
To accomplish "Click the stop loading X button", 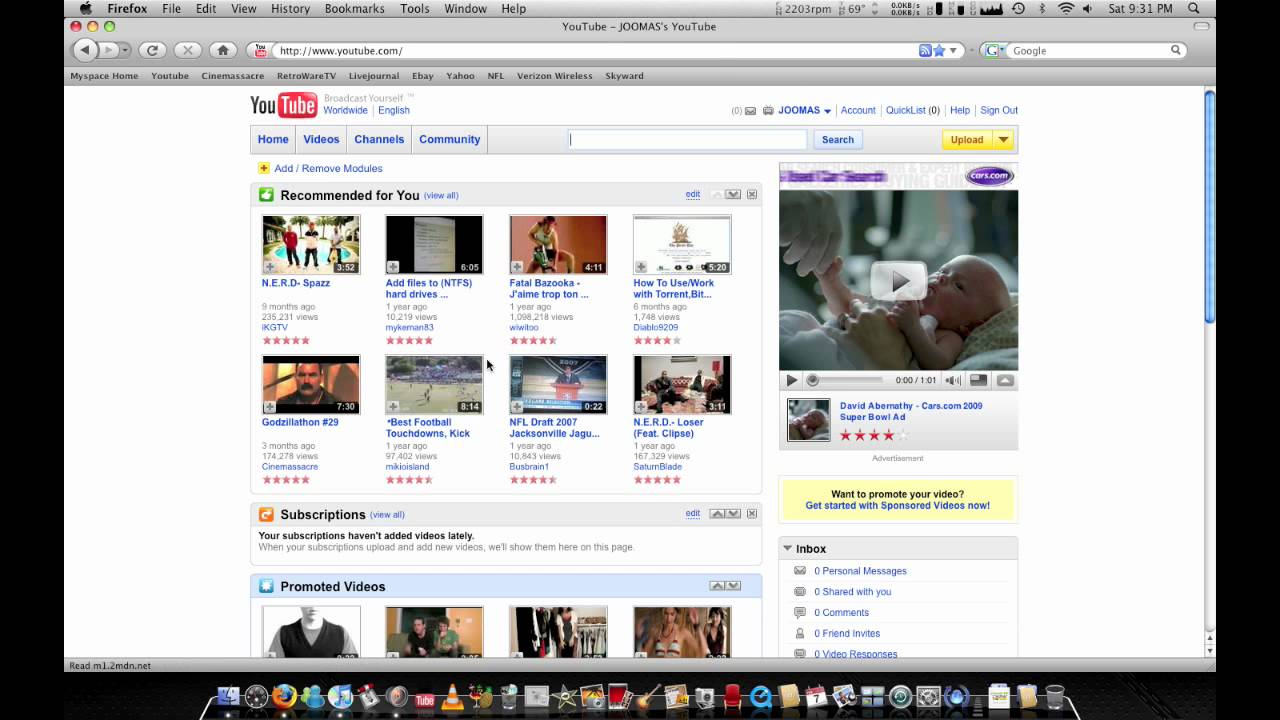I will (187, 50).
